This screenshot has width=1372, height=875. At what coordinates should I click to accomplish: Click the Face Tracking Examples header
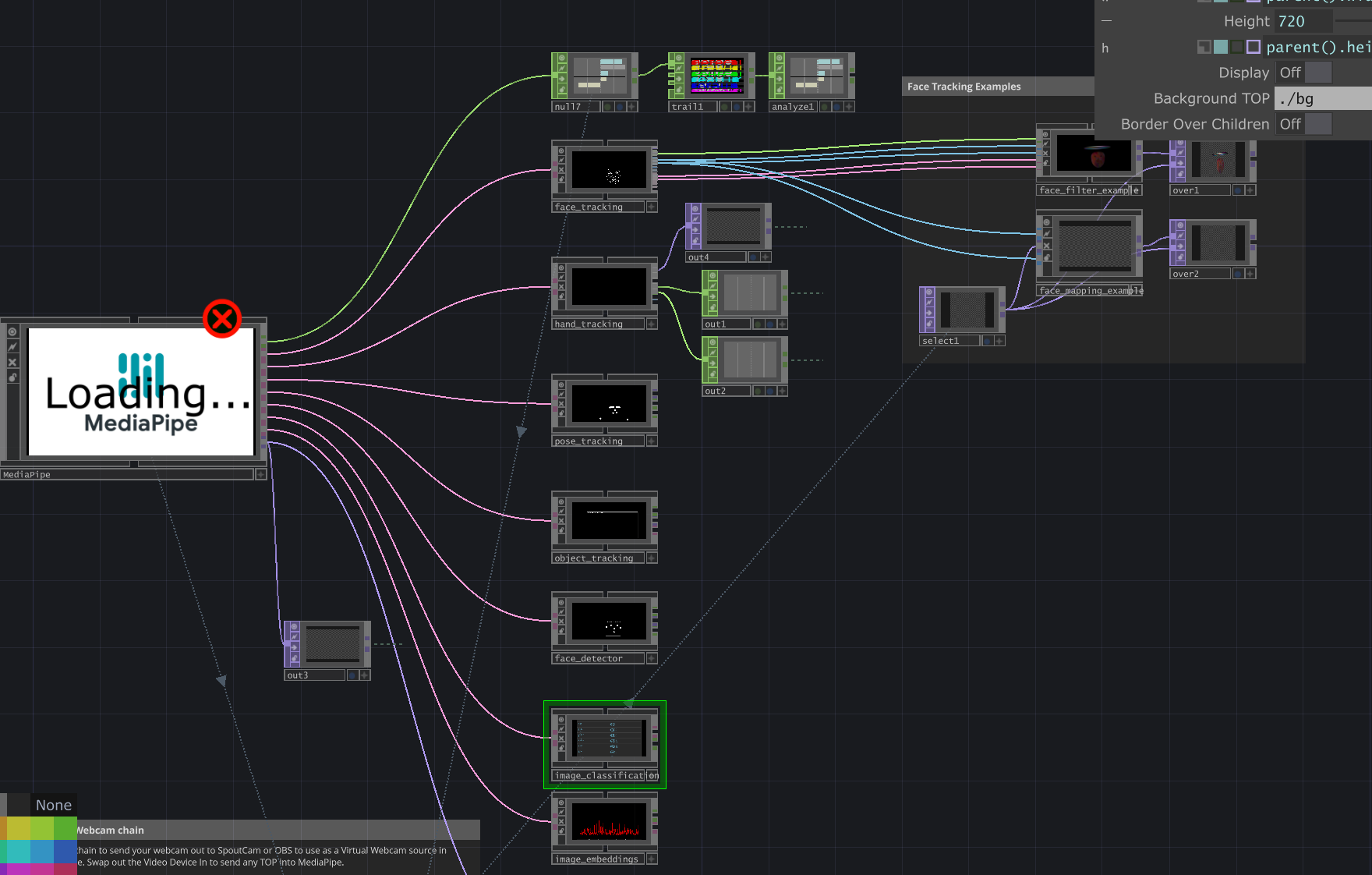pyautogui.click(x=963, y=86)
